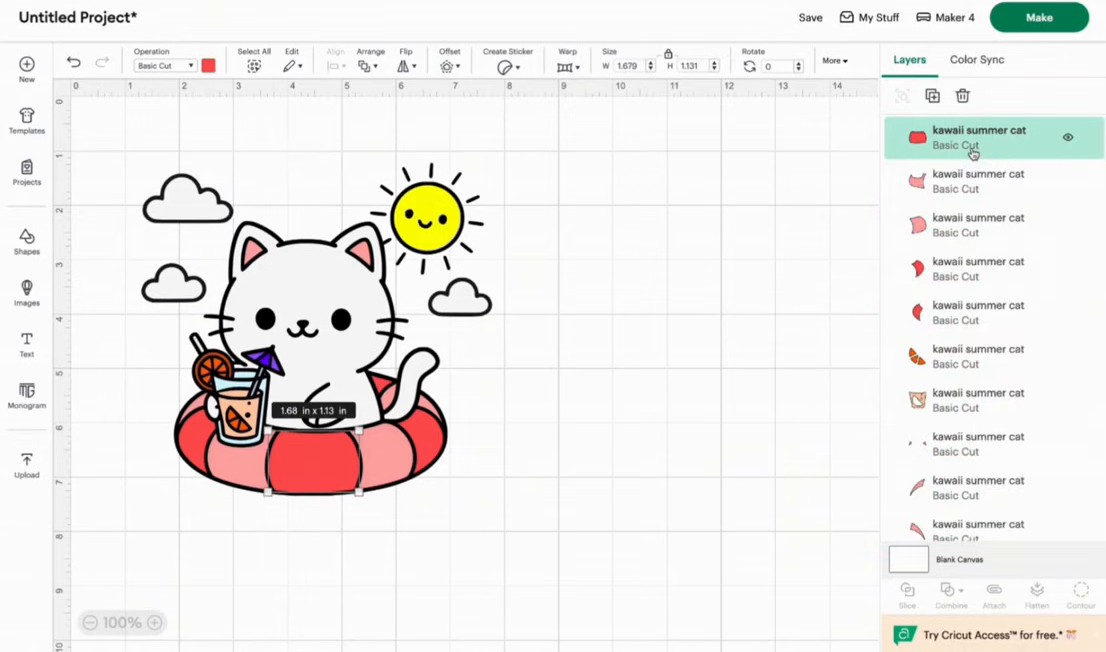Switch to the Layers tab
The height and width of the screenshot is (652, 1106).
click(x=909, y=60)
